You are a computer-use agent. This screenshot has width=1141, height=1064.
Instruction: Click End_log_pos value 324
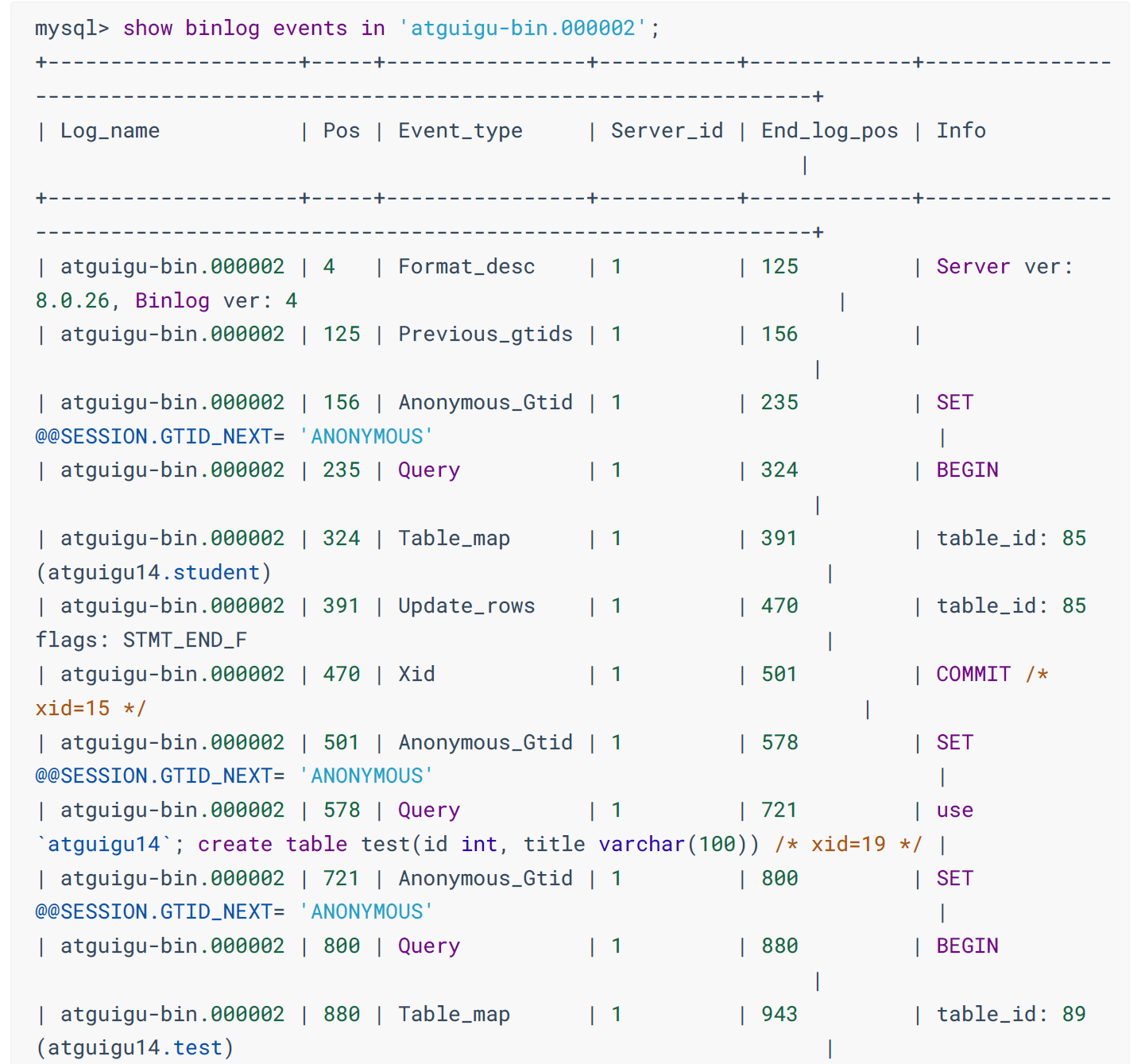tap(779, 470)
